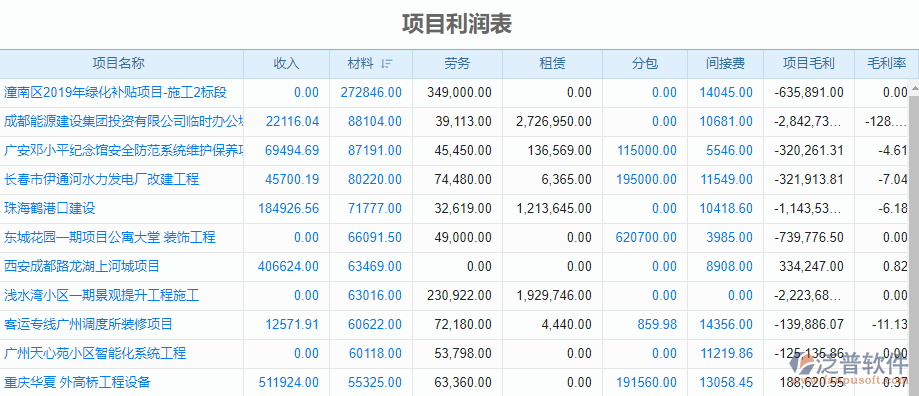Click subcontract value 195000.00
This screenshot has width=919, height=396.
point(647,179)
